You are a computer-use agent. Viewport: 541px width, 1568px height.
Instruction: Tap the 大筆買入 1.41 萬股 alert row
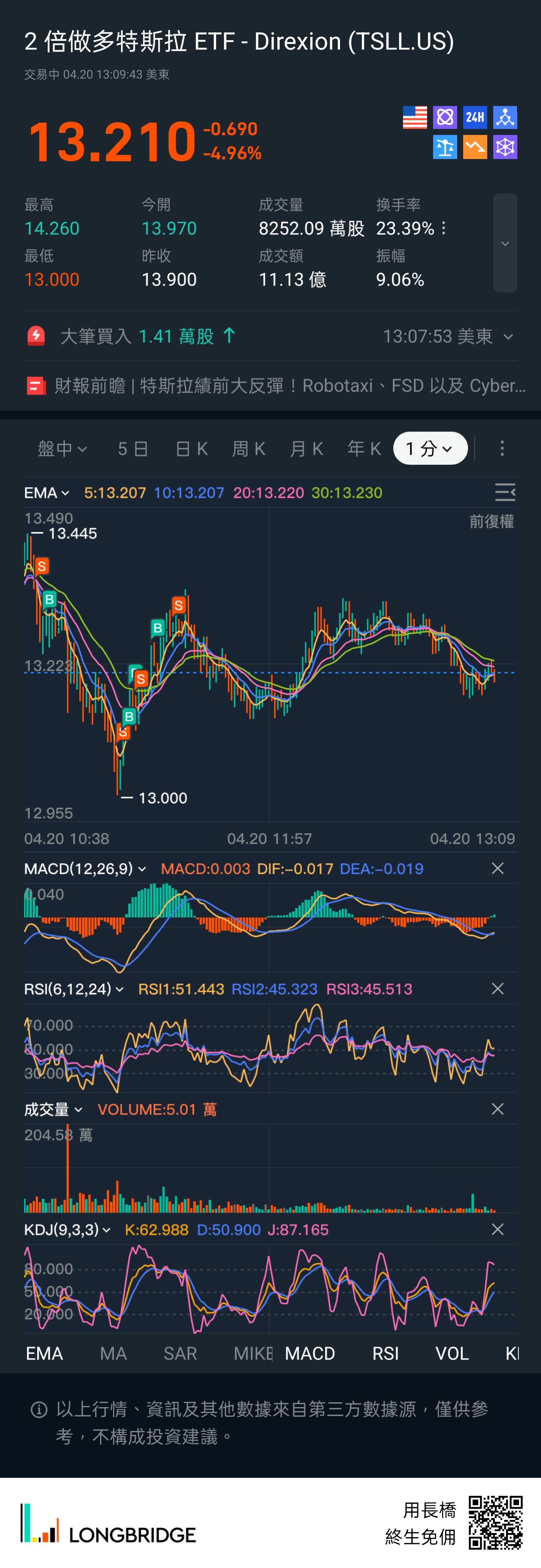(x=146, y=336)
